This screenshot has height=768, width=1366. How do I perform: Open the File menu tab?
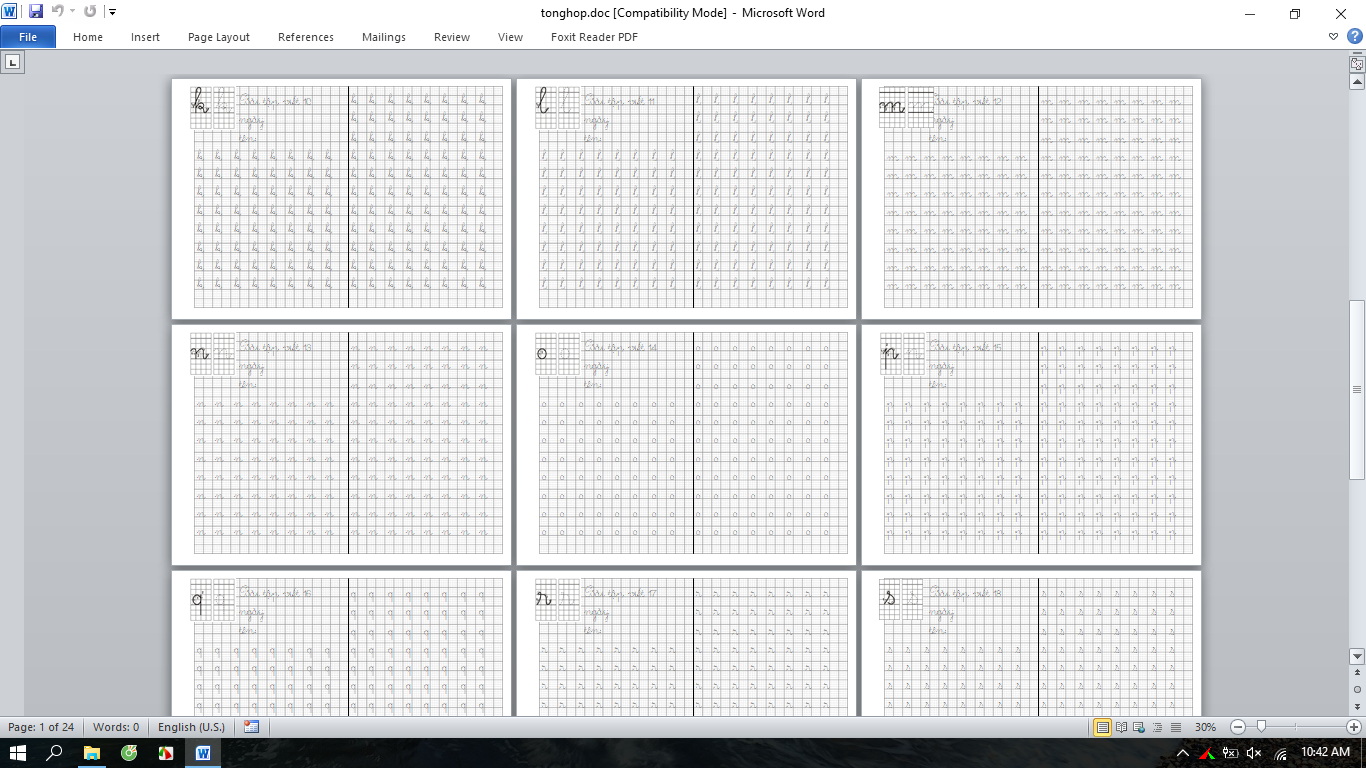28,37
